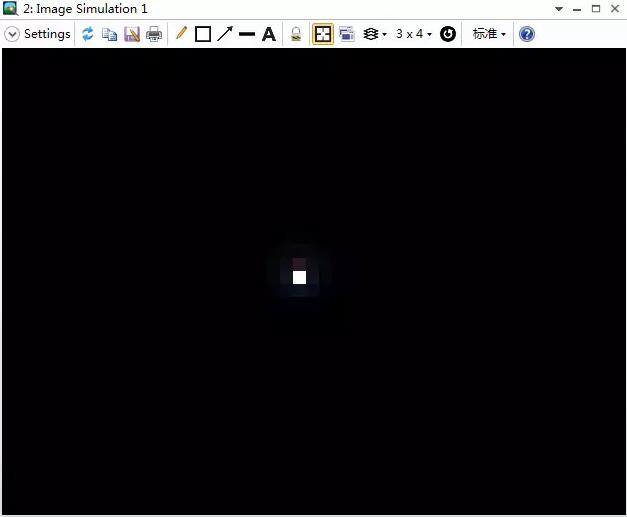This screenshot has width=627, height=517.
Task: Open the 标准 dropdown menu
Action: 489,34
